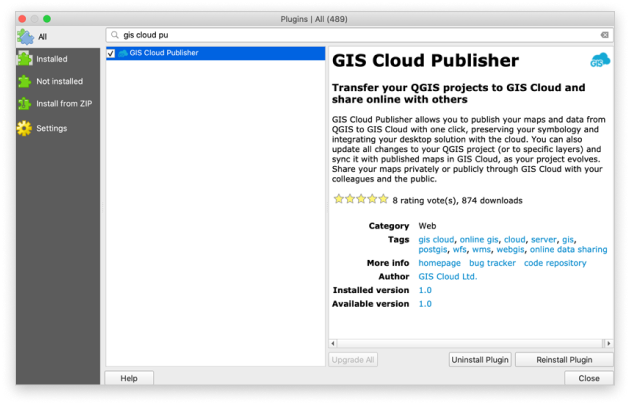Open the plugin homepage link
Image resolution: width=630 pixels, height=405 pixels.
(x=440, y=263)
